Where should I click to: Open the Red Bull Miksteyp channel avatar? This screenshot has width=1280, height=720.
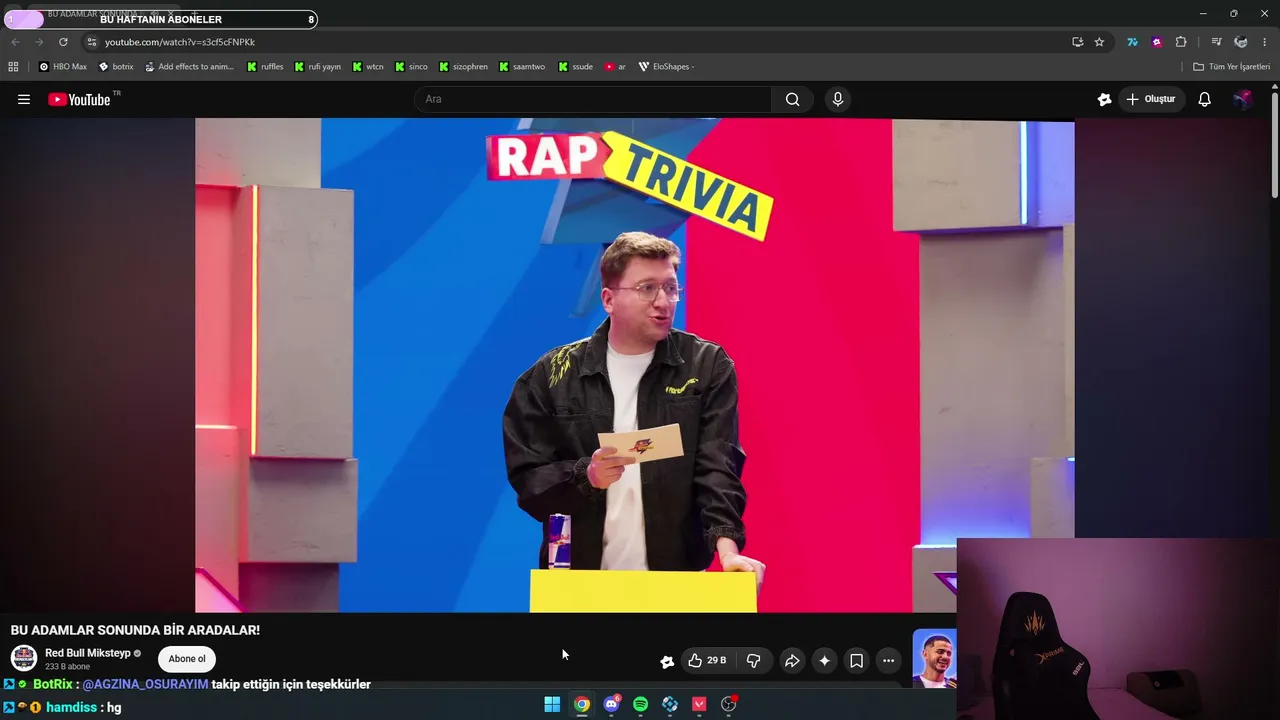pyautogui.click(x=24, y=658)
